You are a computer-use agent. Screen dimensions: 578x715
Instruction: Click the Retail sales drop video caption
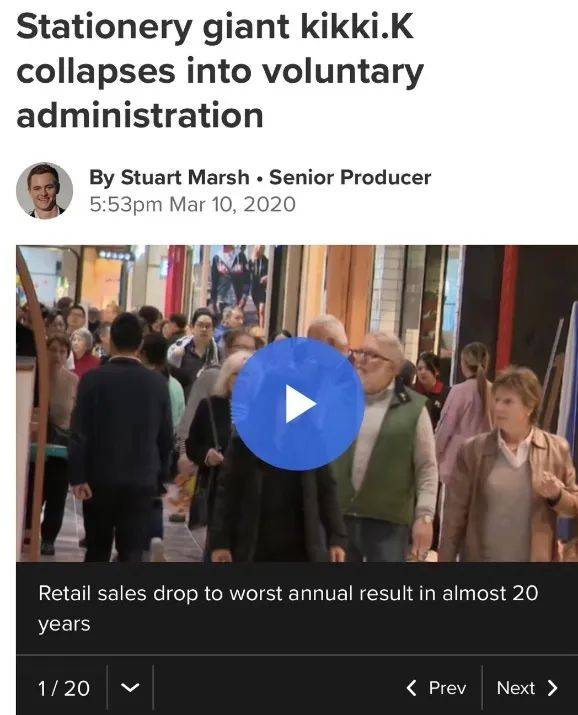pos(289,608)
